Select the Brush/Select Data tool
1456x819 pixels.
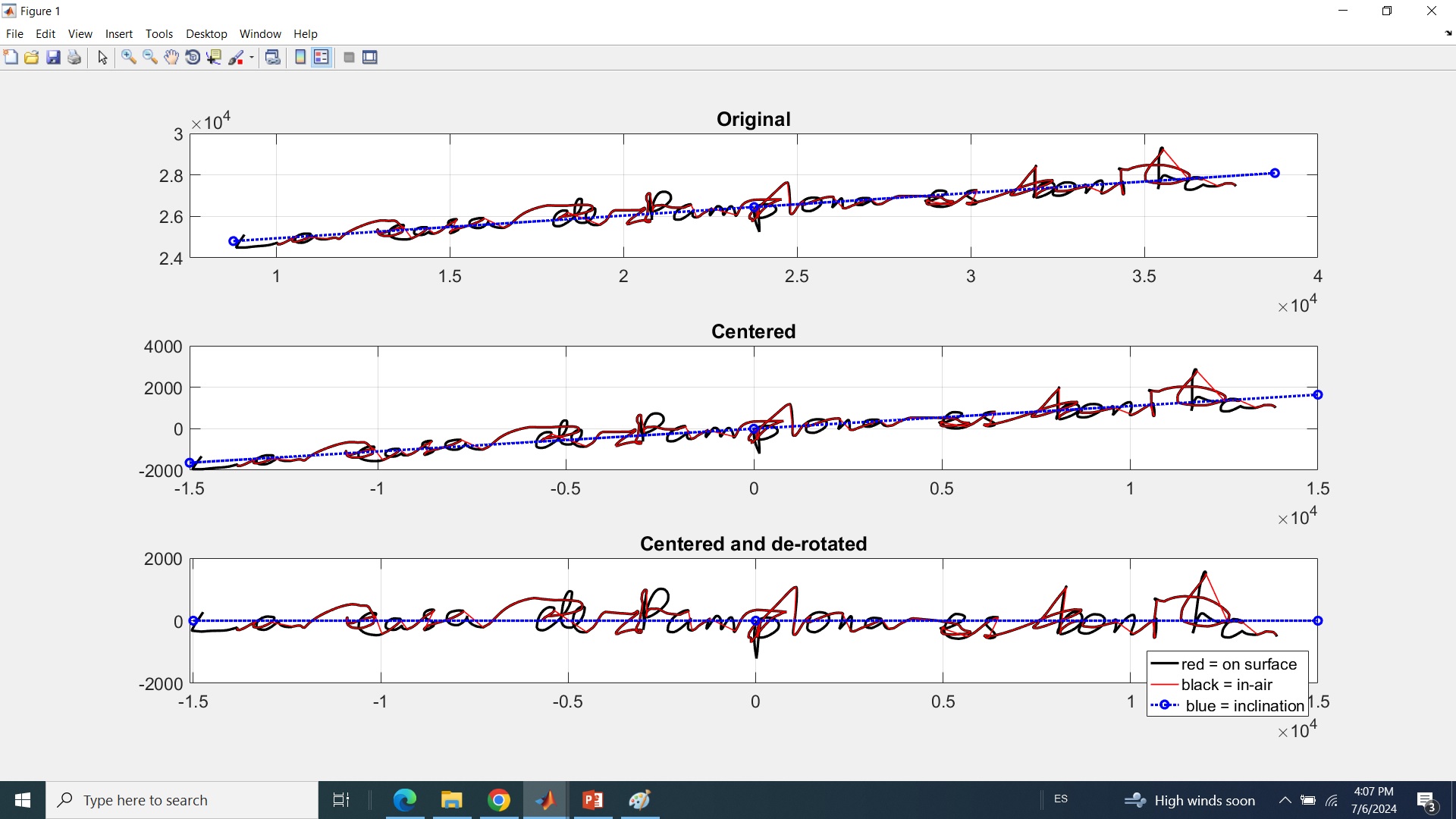click(x=237, y=58)
